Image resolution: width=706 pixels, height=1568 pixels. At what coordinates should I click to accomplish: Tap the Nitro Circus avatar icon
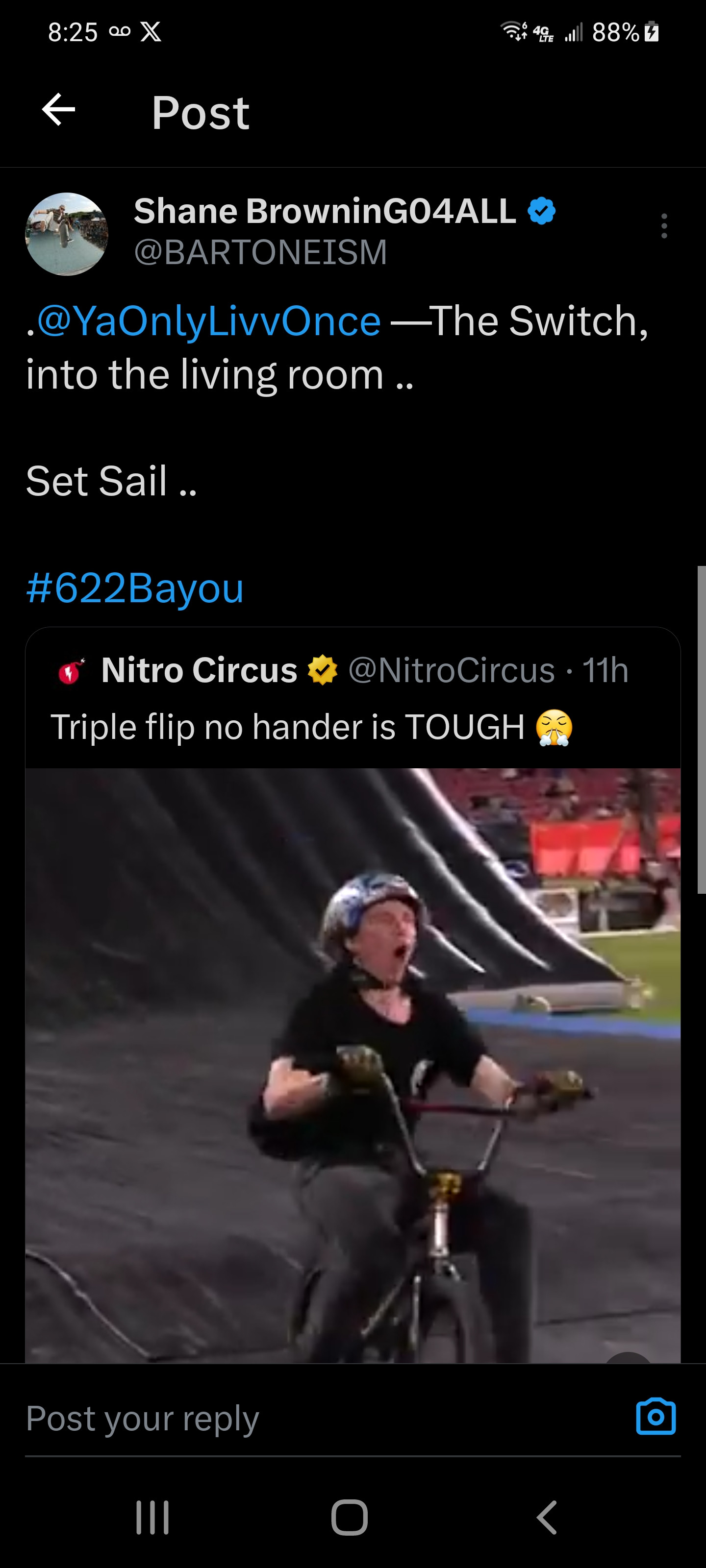coord(71,671)
